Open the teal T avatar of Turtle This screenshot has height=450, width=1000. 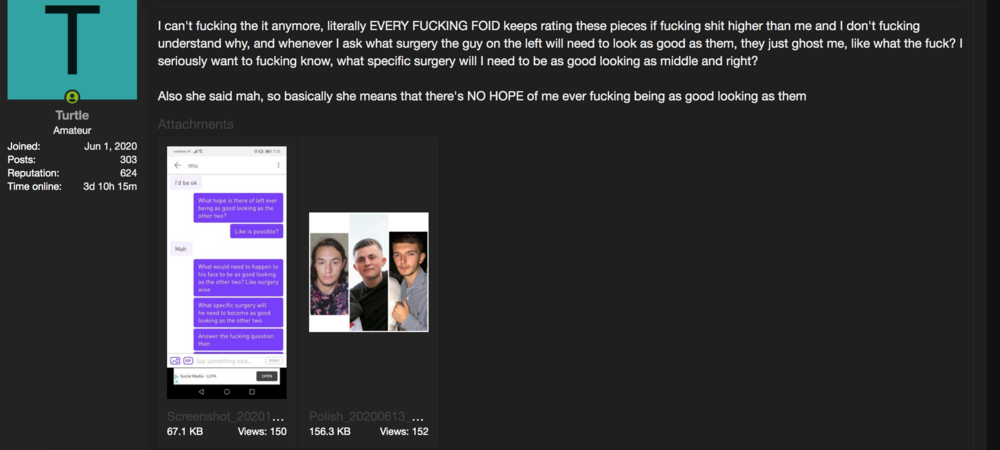72,49
